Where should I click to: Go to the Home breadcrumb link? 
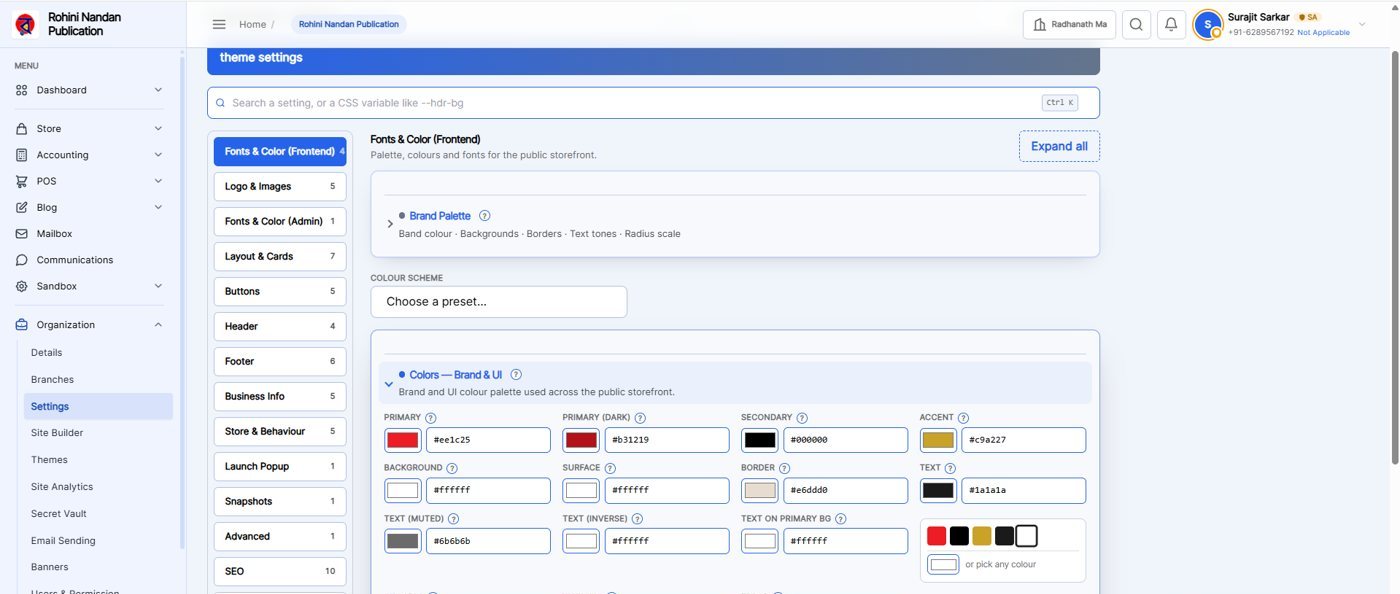click(253, 24)
